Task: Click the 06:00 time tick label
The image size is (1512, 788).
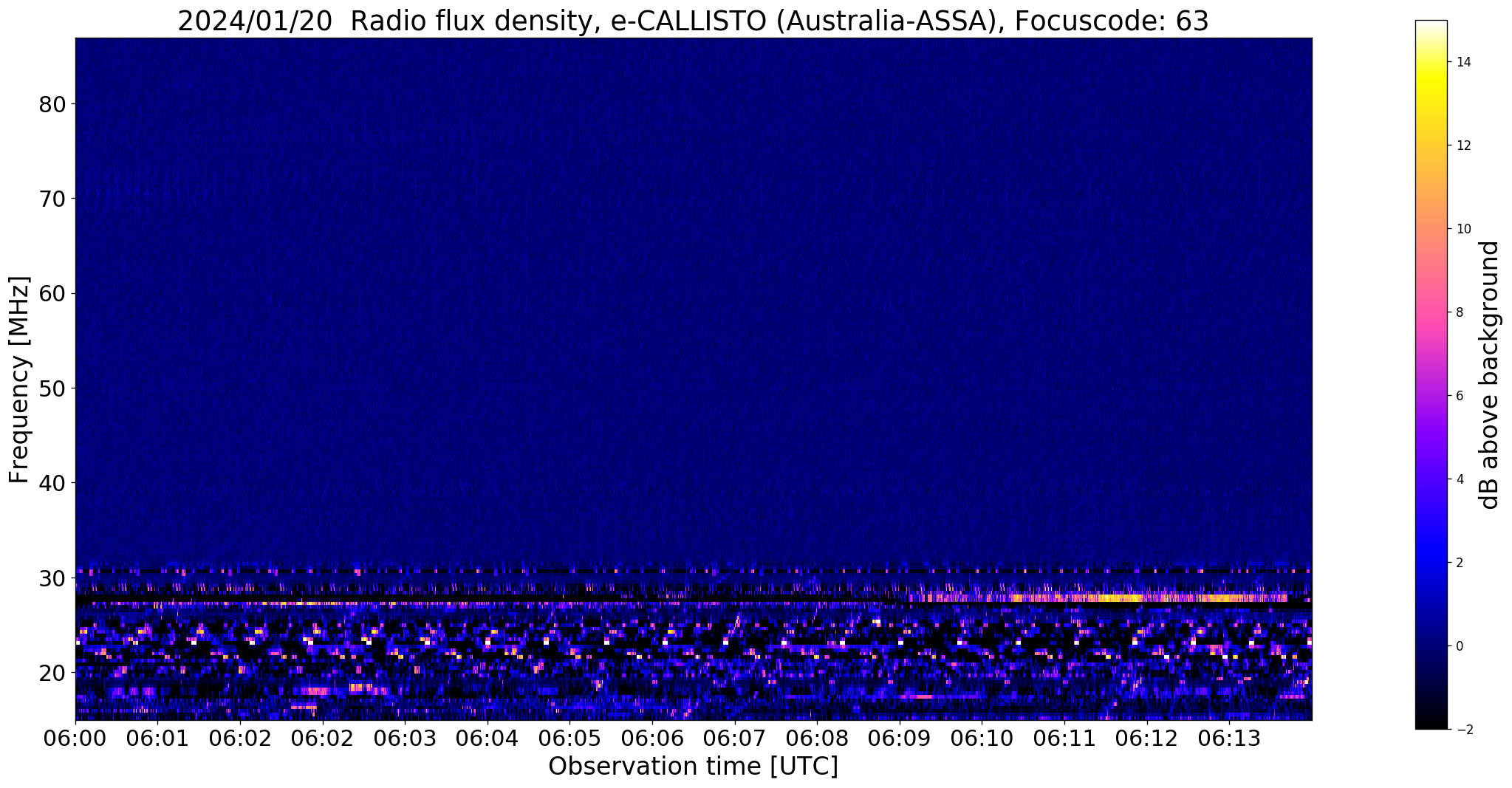Action: pyautogui.click(x=75, y=739)
